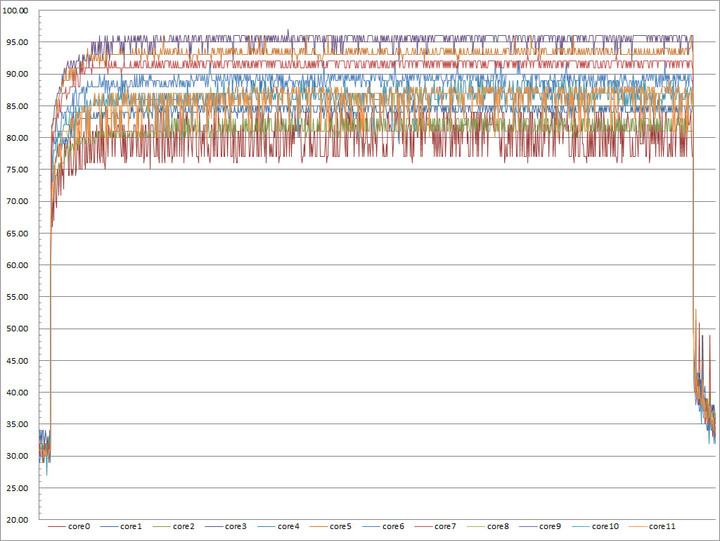720x541 pixels.
Task: Click the 55.00 axis label
Action: pos(17,297)
